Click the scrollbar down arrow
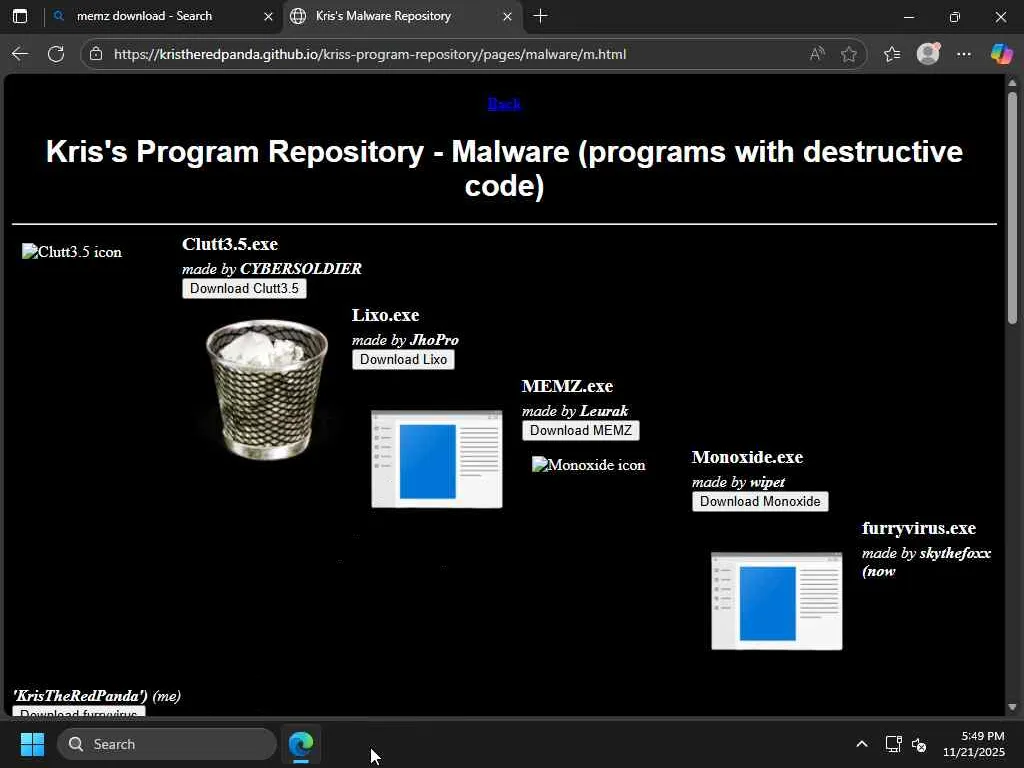 (x=1012, y=707)
